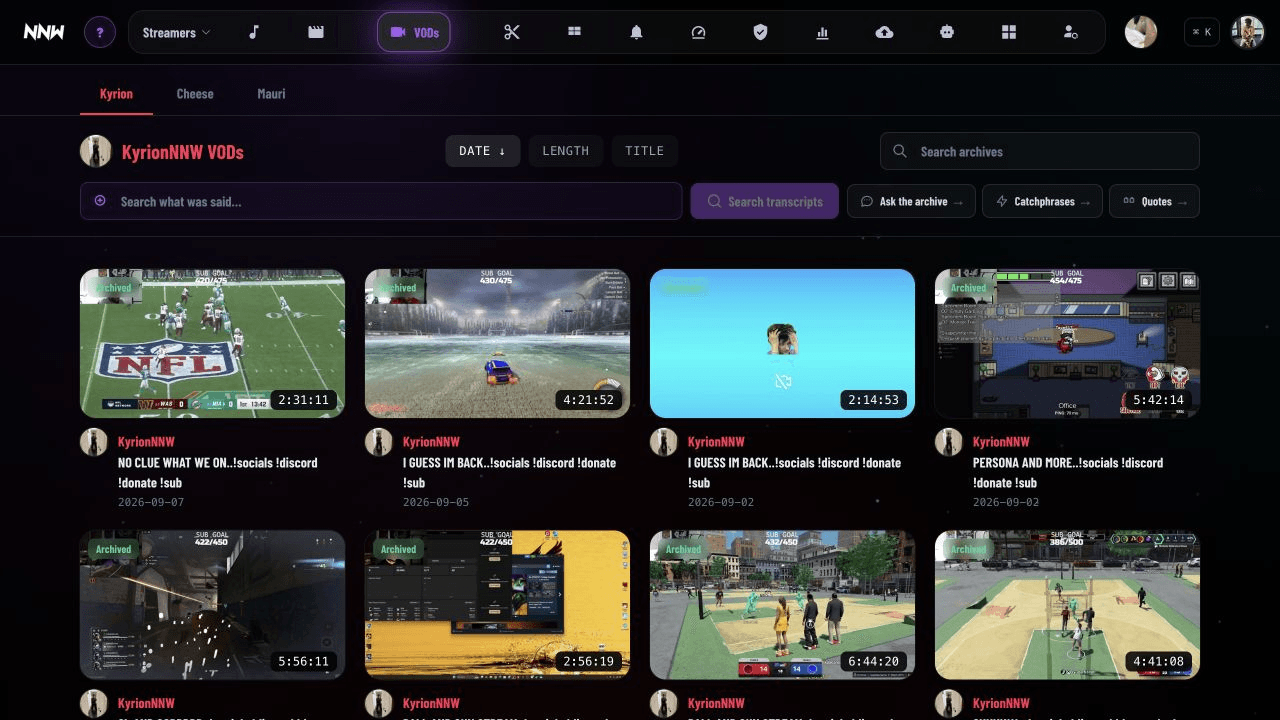
Task: Open the scissors clips tool
Action: 512,32
